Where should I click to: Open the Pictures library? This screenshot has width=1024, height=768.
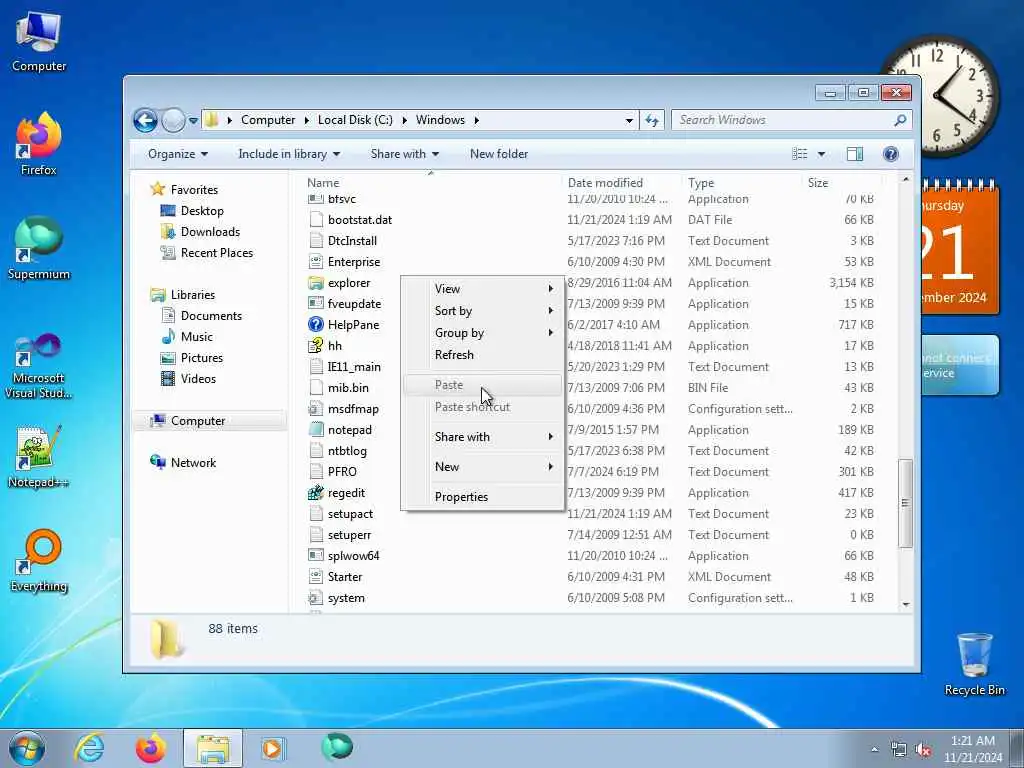pyautogui.click(x=202, y=358)
